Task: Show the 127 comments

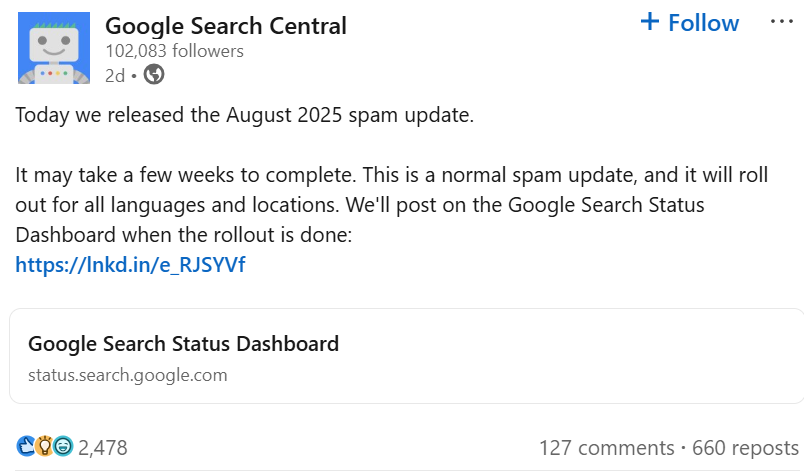Action: (x=606, y=447)
